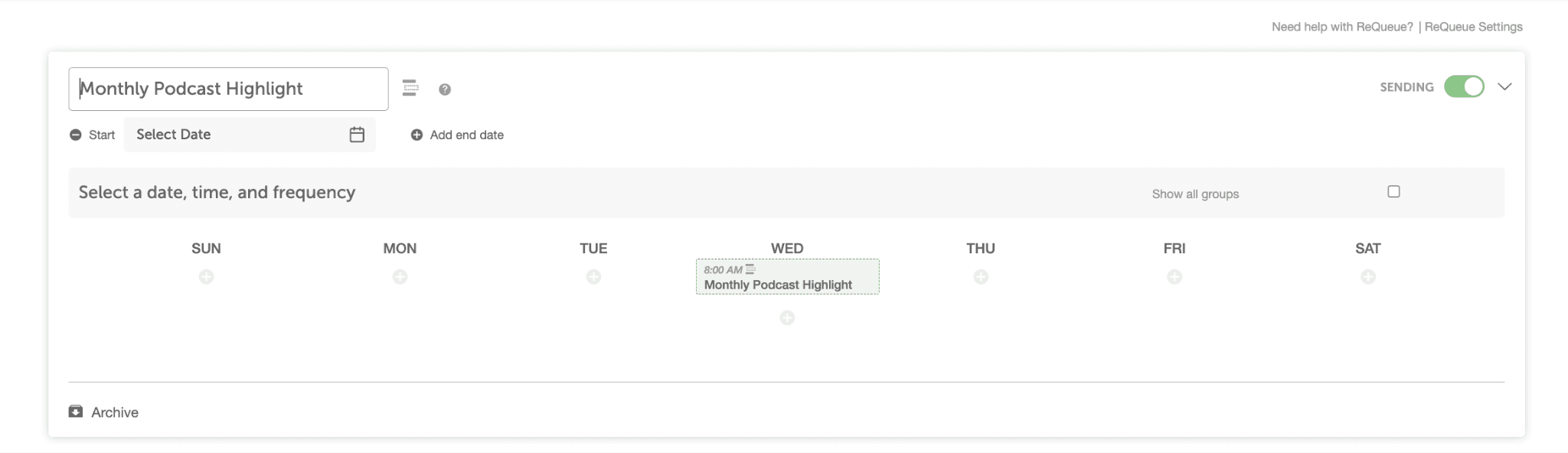The width and height of the screenshot is (1568, 453).
Task: Collapse the group with the chevron arrow
Action: coord(1504,86)
